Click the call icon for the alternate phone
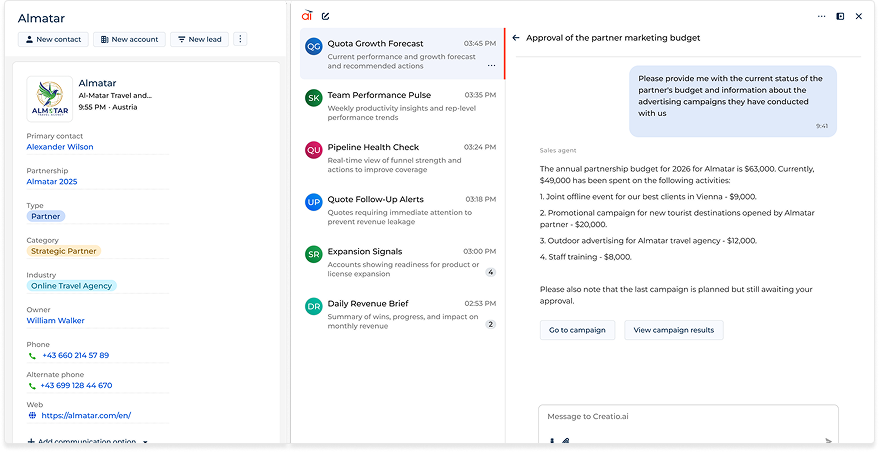Screen dimensions: 879x452 pyautogui.click(x=32, y=385)
